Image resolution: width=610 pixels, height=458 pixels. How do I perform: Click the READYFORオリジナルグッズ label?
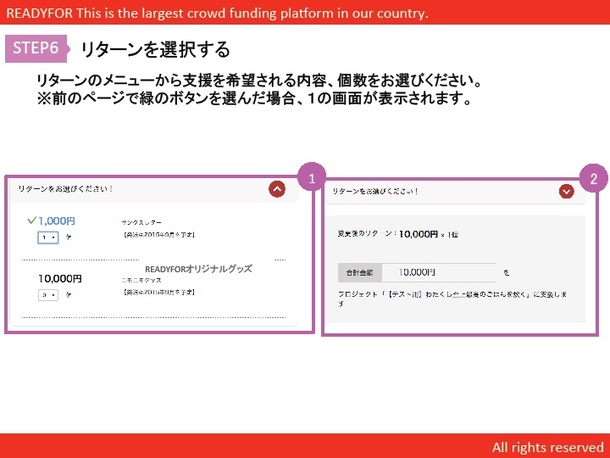point(198,269)
